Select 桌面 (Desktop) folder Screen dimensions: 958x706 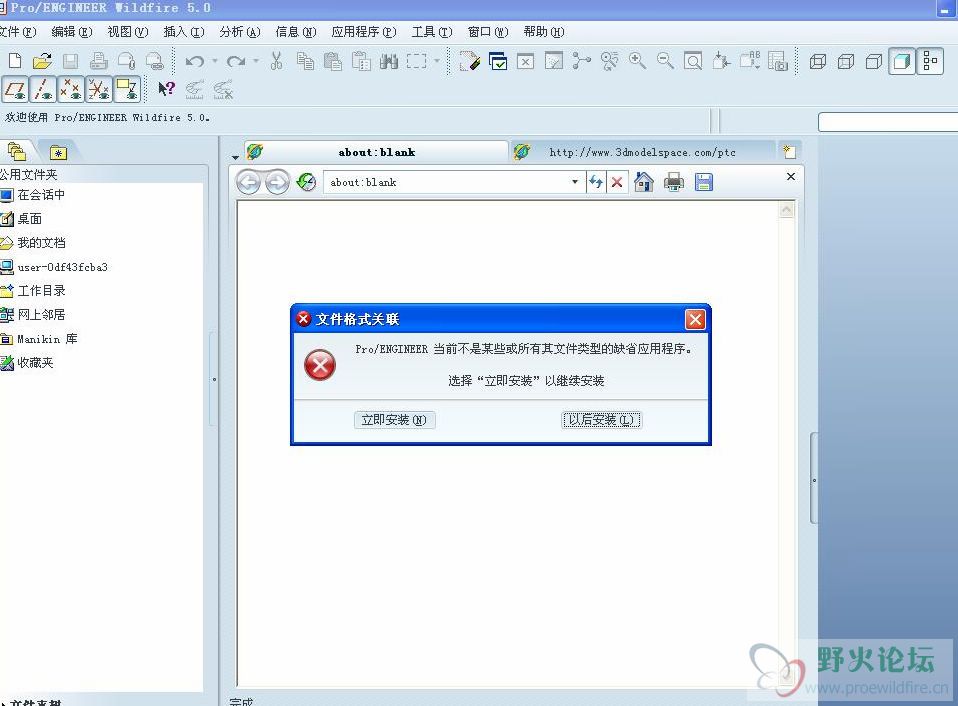click(21, 219)
